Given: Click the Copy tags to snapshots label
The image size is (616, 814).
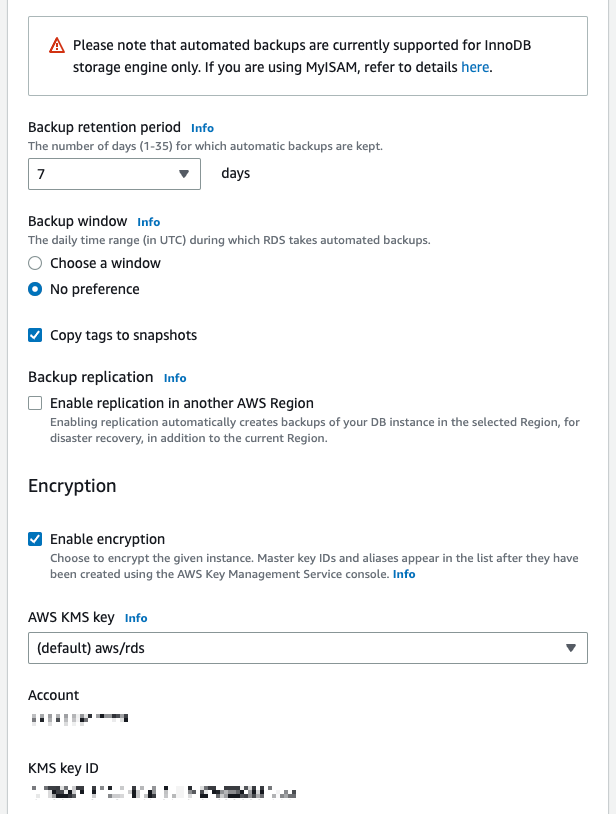Looking at the screenshot, I should click(124, 335).
